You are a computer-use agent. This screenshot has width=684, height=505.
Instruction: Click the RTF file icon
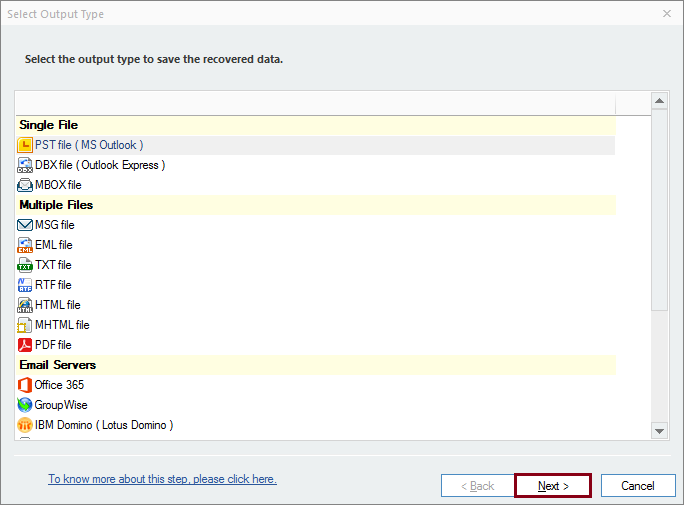[x=25, y=285]
